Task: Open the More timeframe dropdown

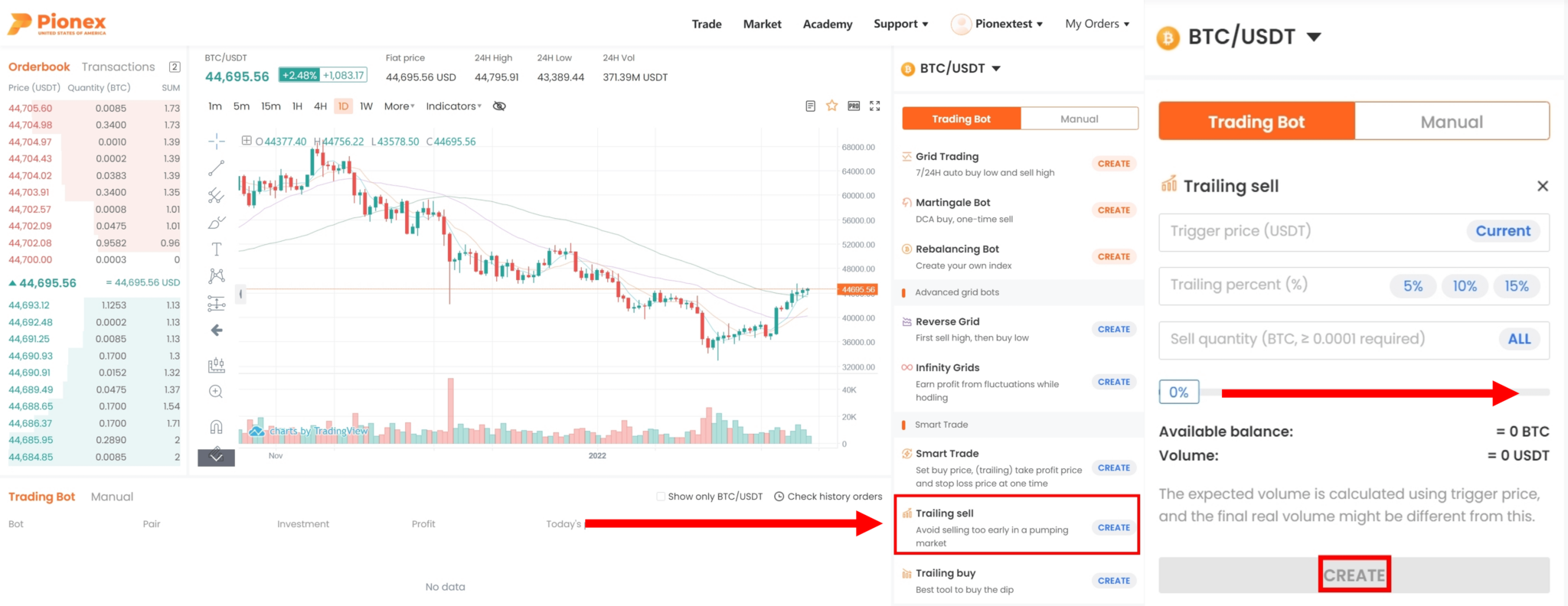Action: (x=396, y=106)
